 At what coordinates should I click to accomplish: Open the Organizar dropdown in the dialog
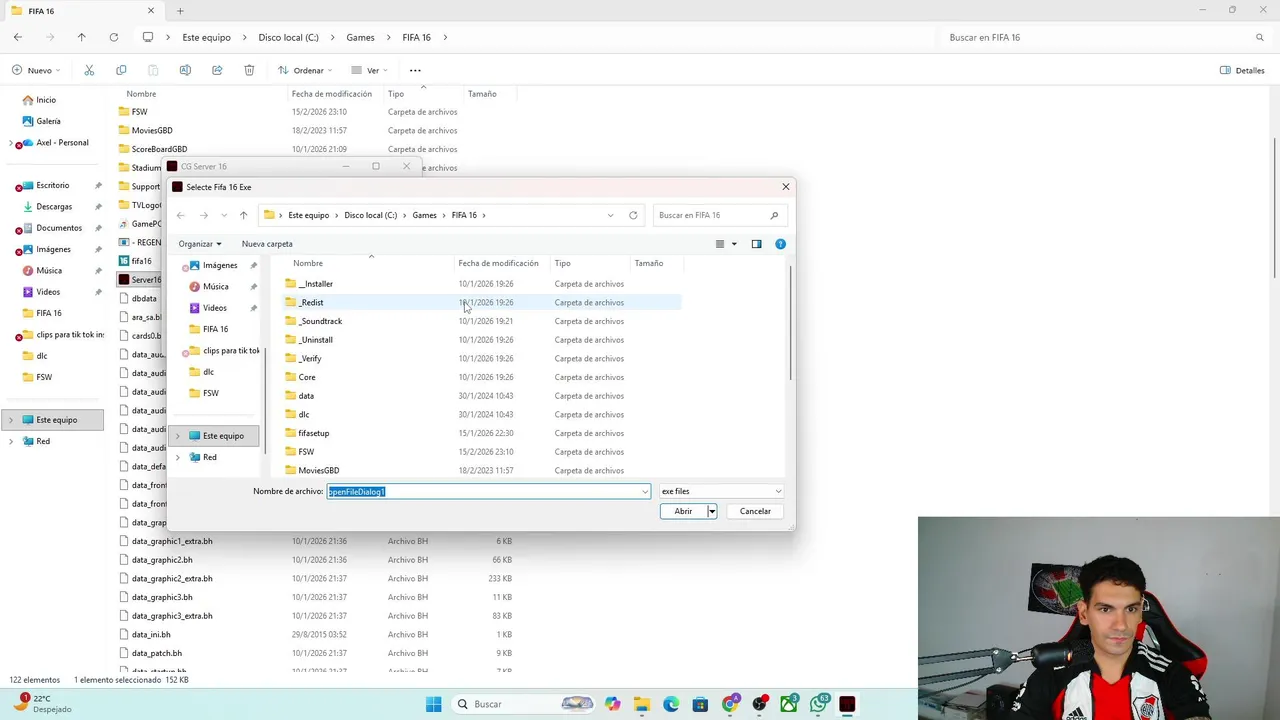[200, 244]
